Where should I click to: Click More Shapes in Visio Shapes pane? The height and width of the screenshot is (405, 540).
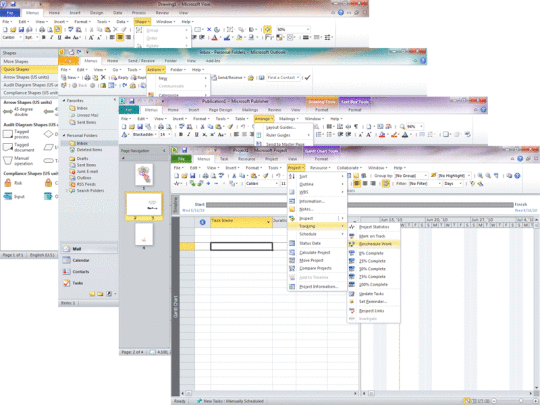pyautogui.click(x=29, y=61)
